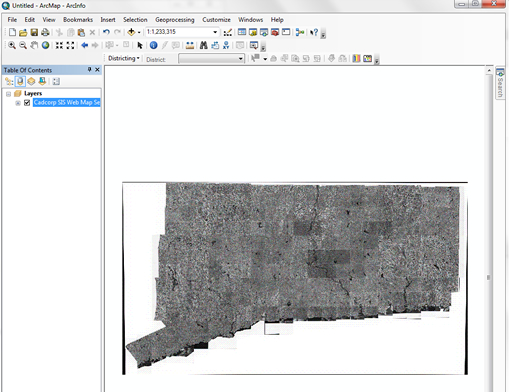Open the Create Viewer Window tool
This screenshot has height=392, width=509.
coord(254,45)
